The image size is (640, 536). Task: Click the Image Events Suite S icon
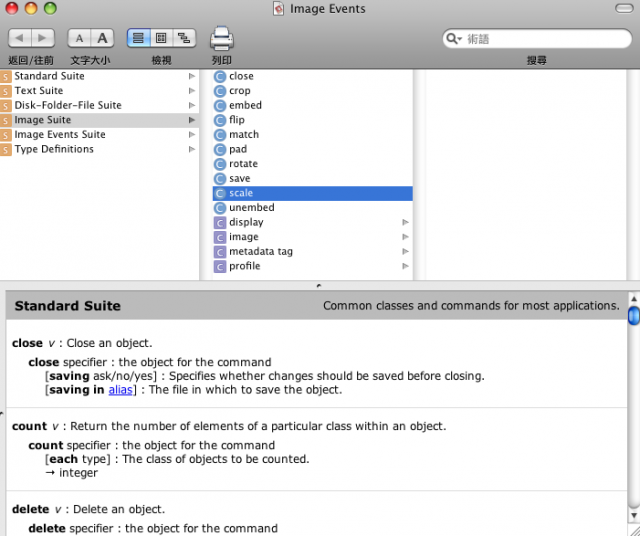6,135
